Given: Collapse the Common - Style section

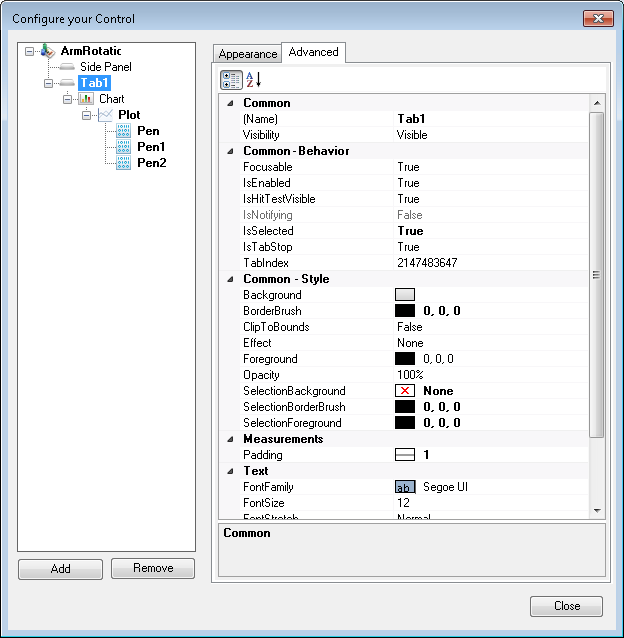Looking at the screenshot, I should (232, 279).
